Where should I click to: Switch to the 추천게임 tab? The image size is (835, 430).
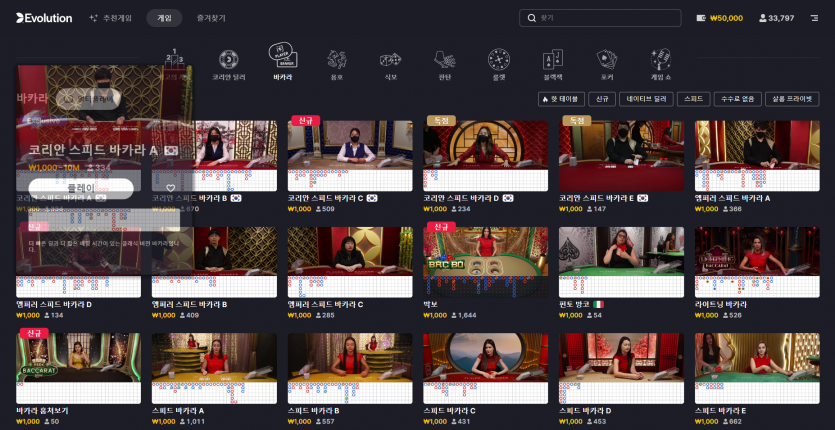[x=111, y=18]
